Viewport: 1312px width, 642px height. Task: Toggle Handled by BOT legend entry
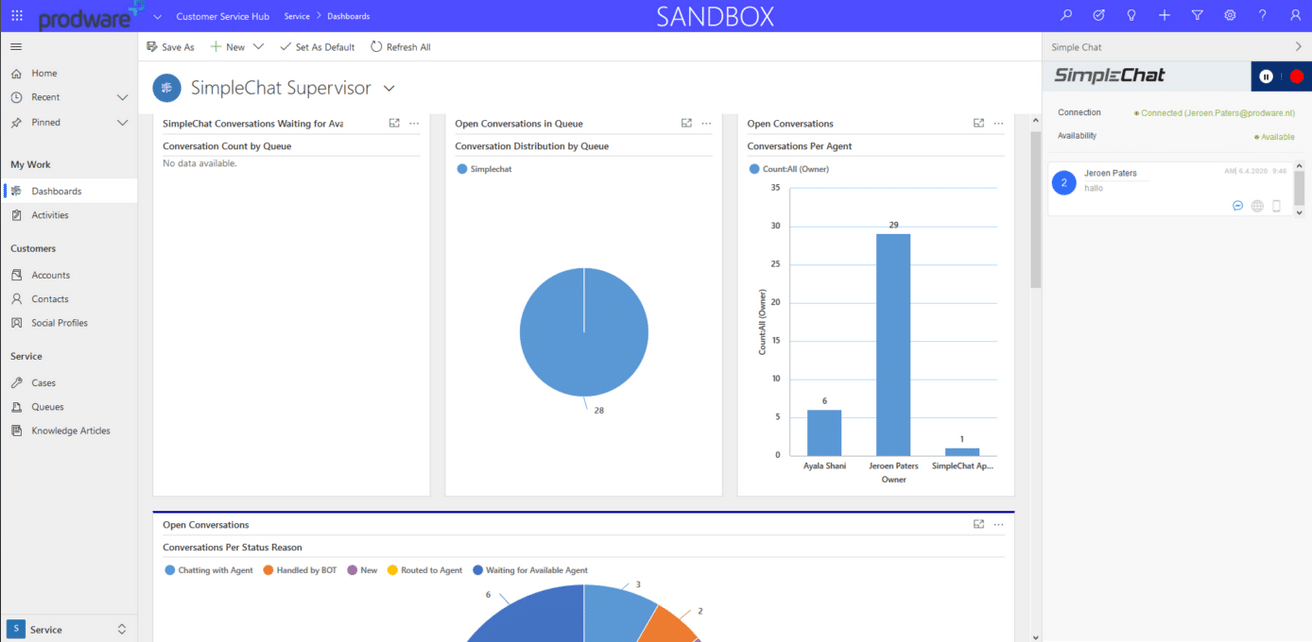[x=300, y=570]
